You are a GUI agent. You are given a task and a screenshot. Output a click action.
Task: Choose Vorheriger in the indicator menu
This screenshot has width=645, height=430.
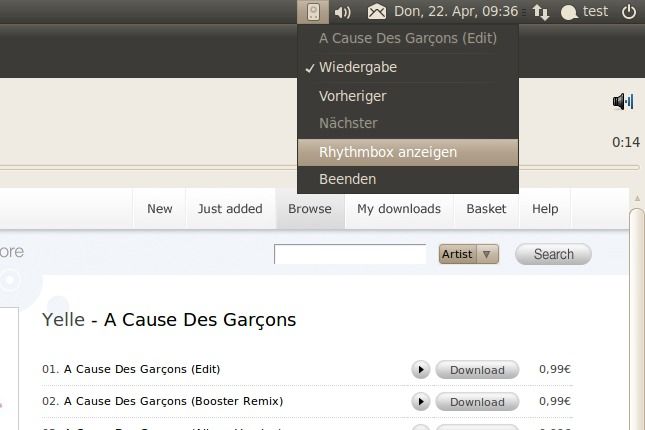coord(352,97)
